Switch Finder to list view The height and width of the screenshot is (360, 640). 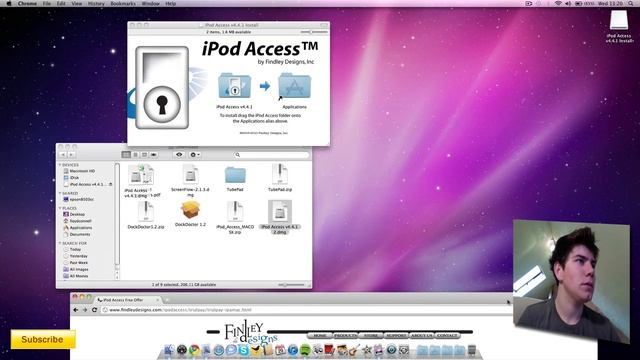(136, 155)
